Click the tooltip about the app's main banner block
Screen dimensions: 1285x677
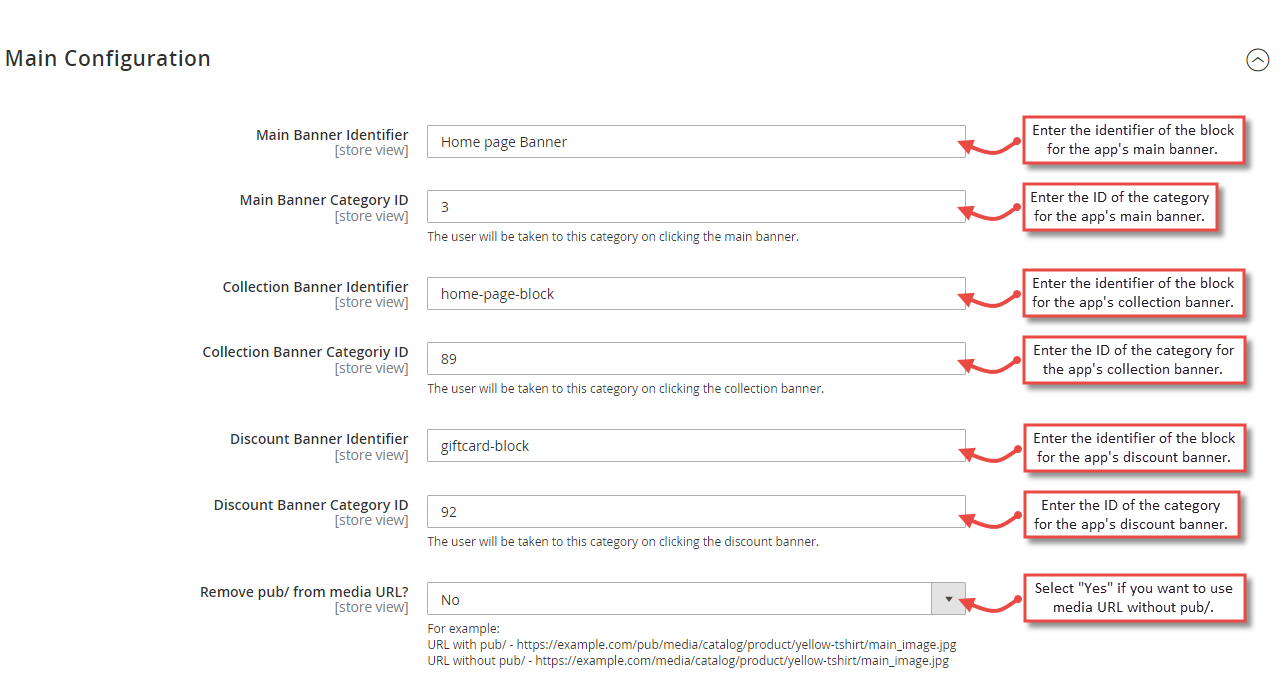(1133, 140)
